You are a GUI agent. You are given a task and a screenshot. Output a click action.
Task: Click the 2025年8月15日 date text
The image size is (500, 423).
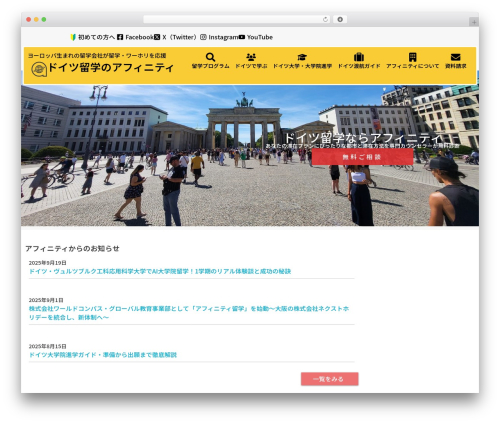pyautogui.click(x=47, y=346)
